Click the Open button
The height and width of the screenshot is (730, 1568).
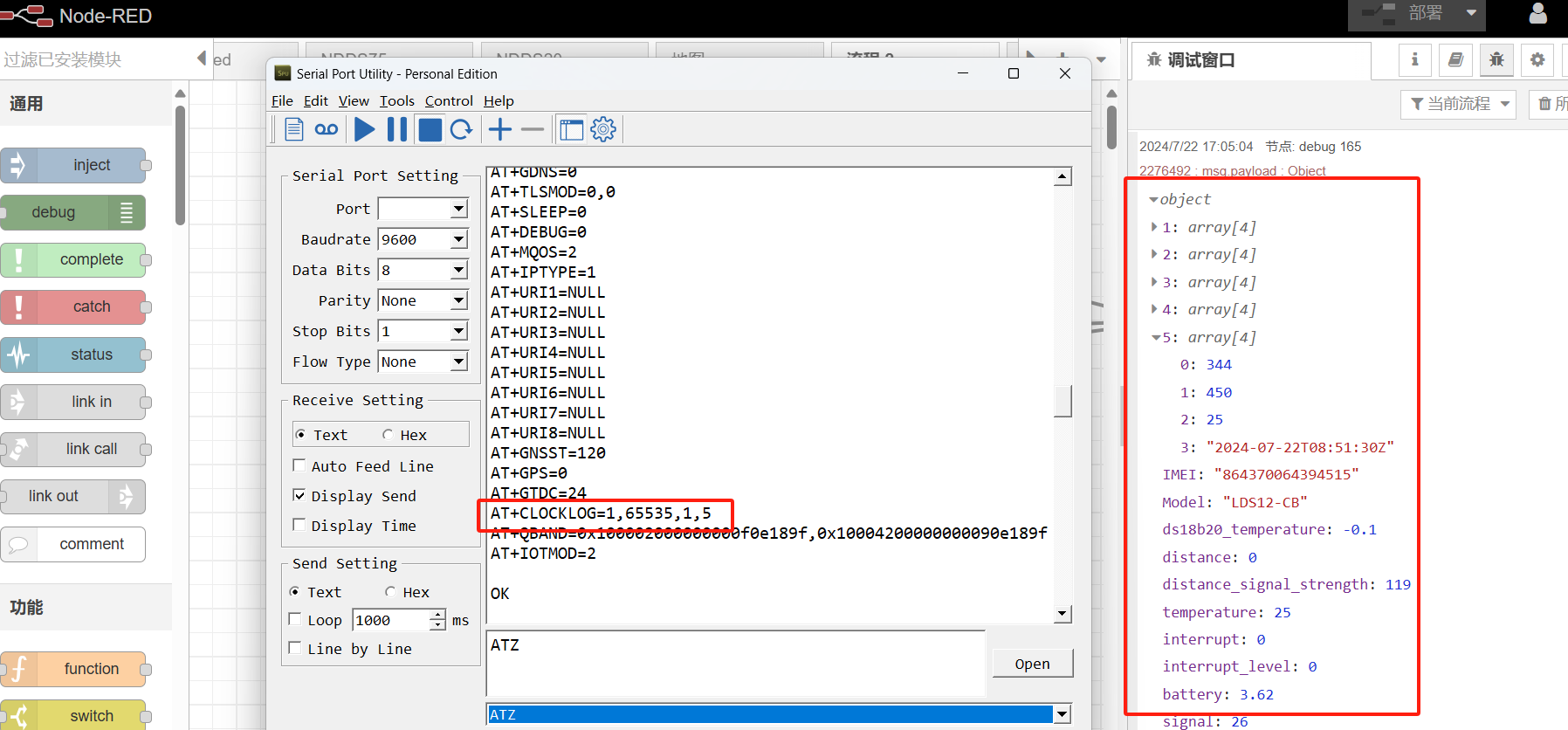tap(1033, 664)
